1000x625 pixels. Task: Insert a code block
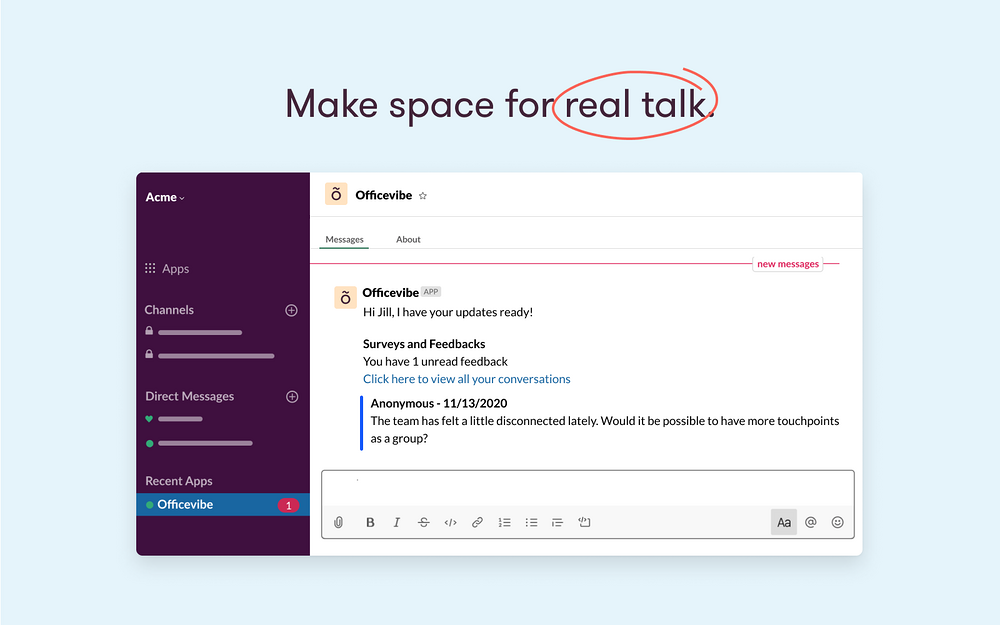pos(584,522)
